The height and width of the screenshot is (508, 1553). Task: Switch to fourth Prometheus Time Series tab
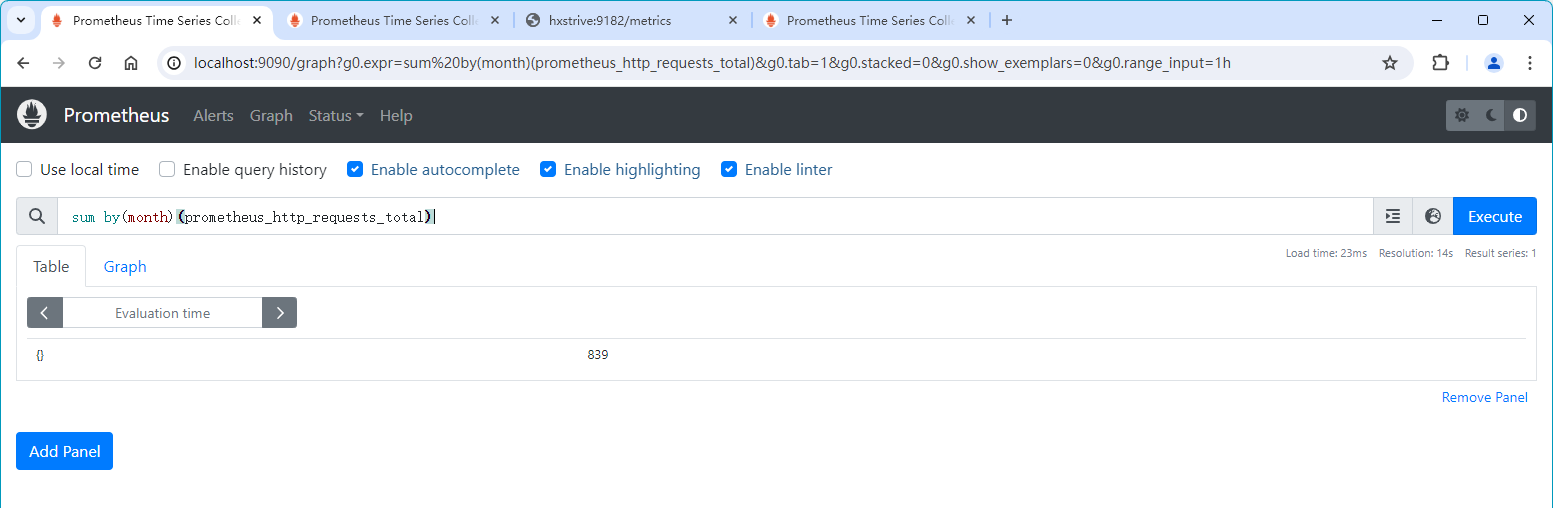[x=870, y=20]
